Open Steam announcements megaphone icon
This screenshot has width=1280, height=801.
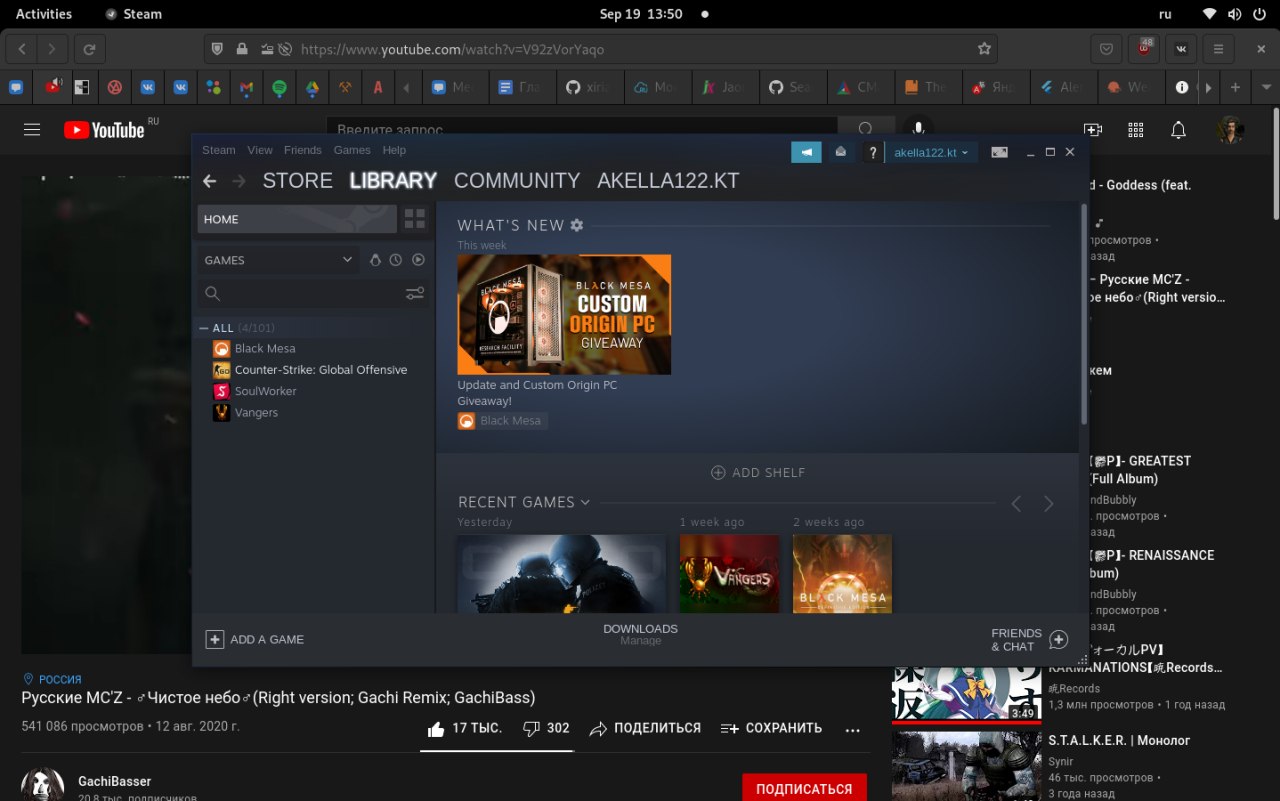(806, 152)
